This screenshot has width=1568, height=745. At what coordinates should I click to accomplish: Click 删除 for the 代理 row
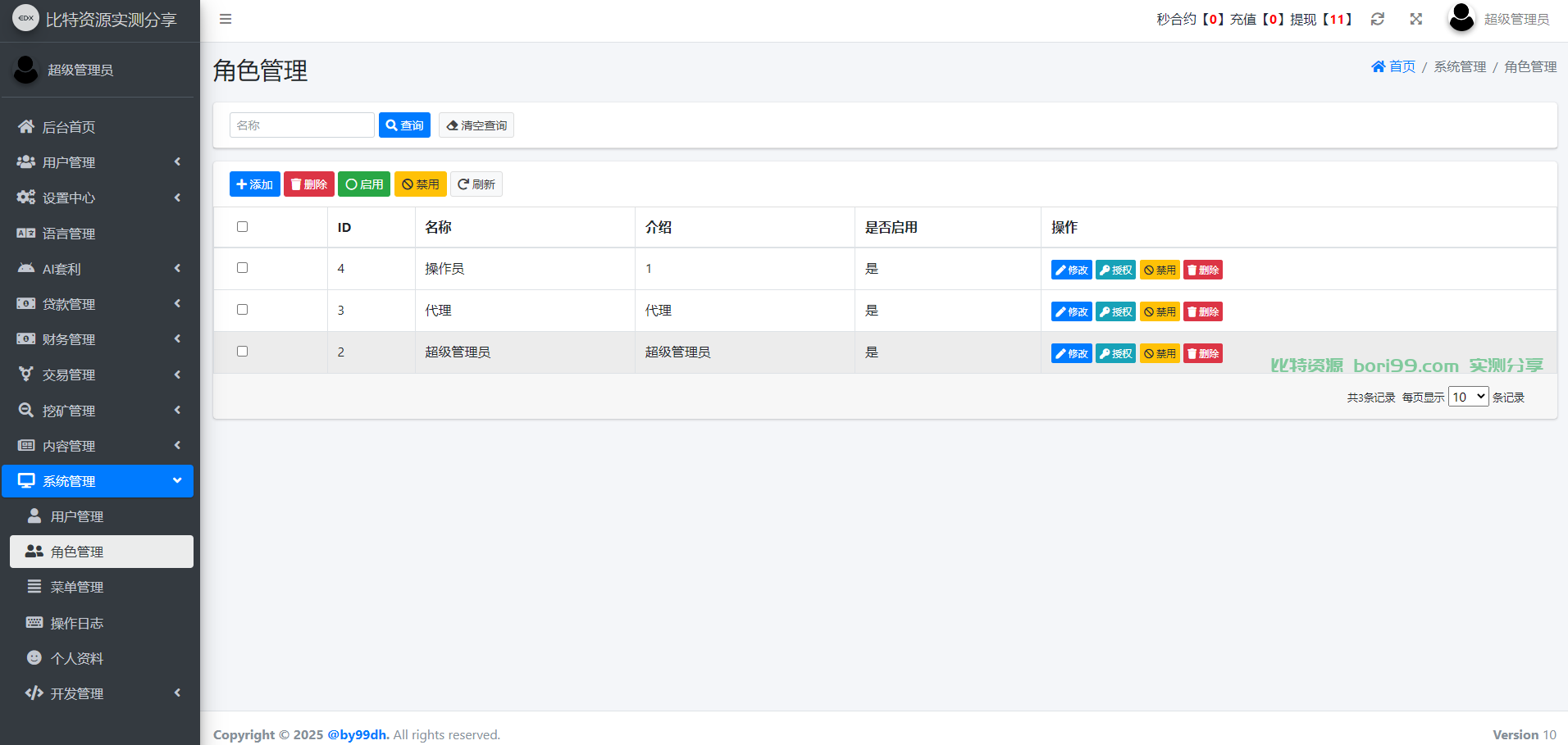[x=1203, y=311]
